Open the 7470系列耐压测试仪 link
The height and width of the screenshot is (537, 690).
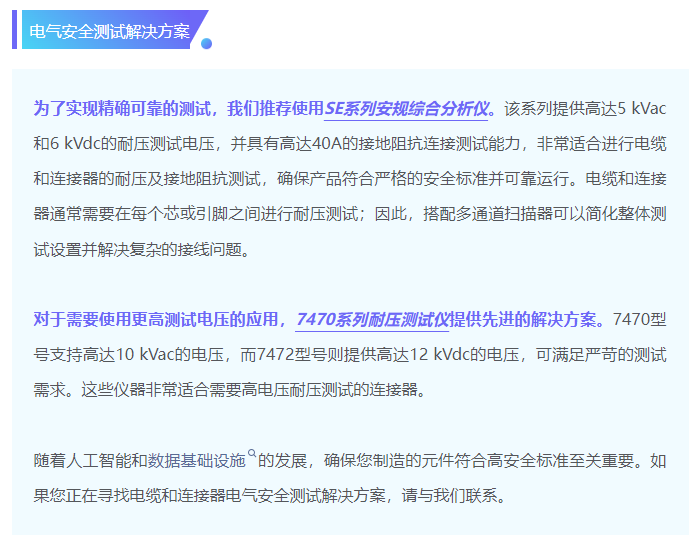tap(373, 320)
